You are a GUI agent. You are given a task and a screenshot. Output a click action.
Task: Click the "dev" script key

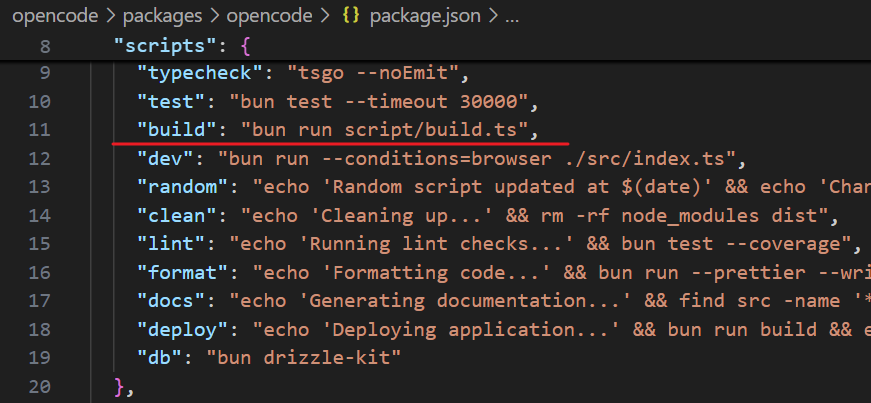click(166, 159)
